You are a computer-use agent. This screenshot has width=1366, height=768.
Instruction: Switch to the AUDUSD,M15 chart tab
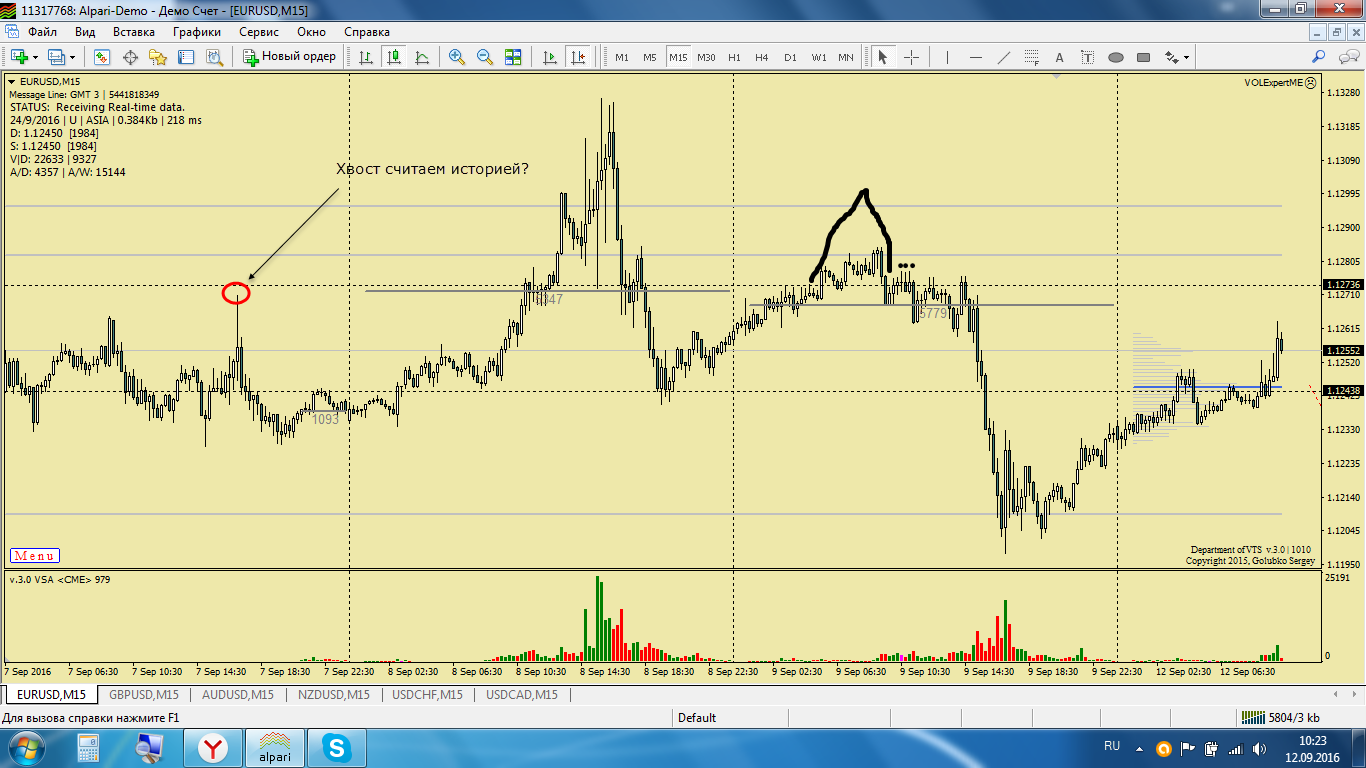coord(238,694)
